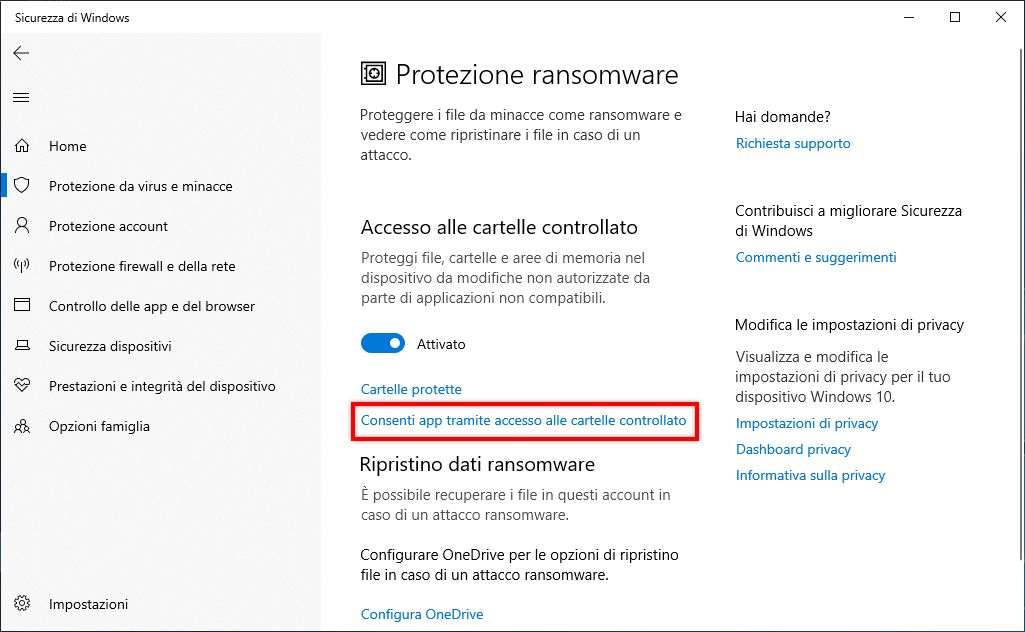This screenshot has width=1025, height=632.
Task: Open the Richiesta supporto link
Action: point(793,143)
